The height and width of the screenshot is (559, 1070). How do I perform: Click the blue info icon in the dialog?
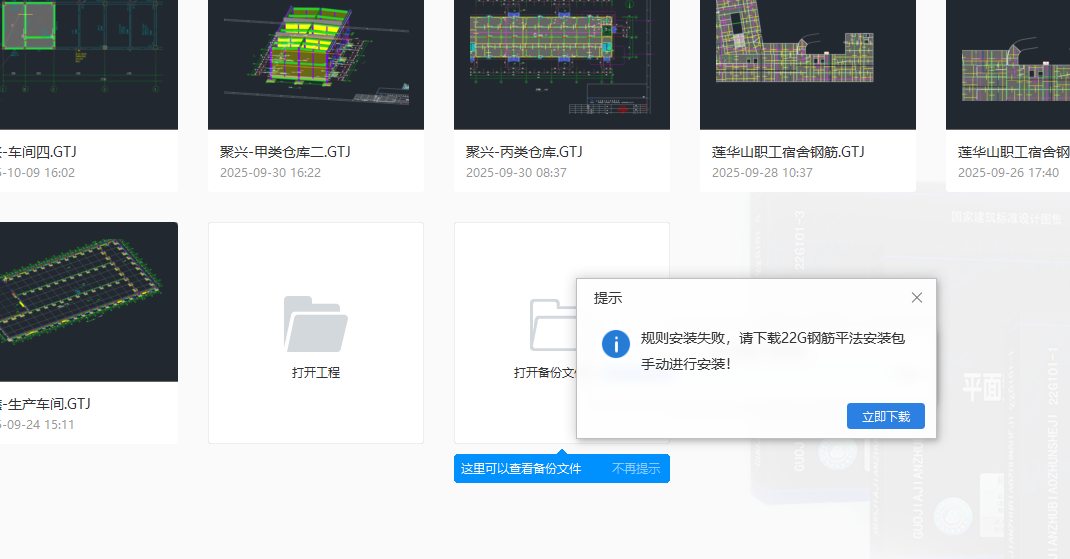(616, 344)
